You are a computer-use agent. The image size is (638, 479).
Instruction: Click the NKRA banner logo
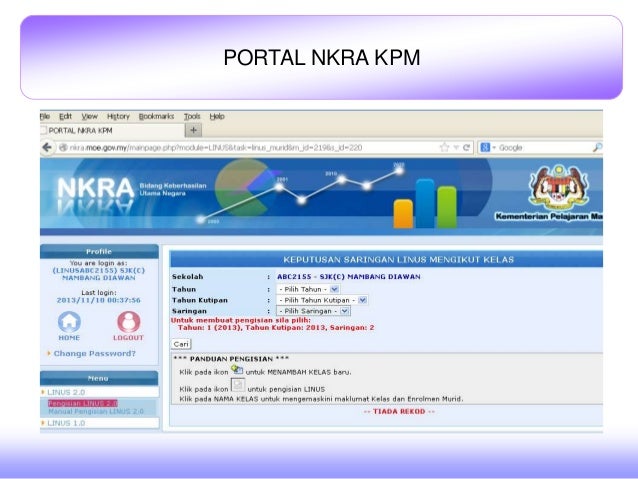tap(96, 189)
